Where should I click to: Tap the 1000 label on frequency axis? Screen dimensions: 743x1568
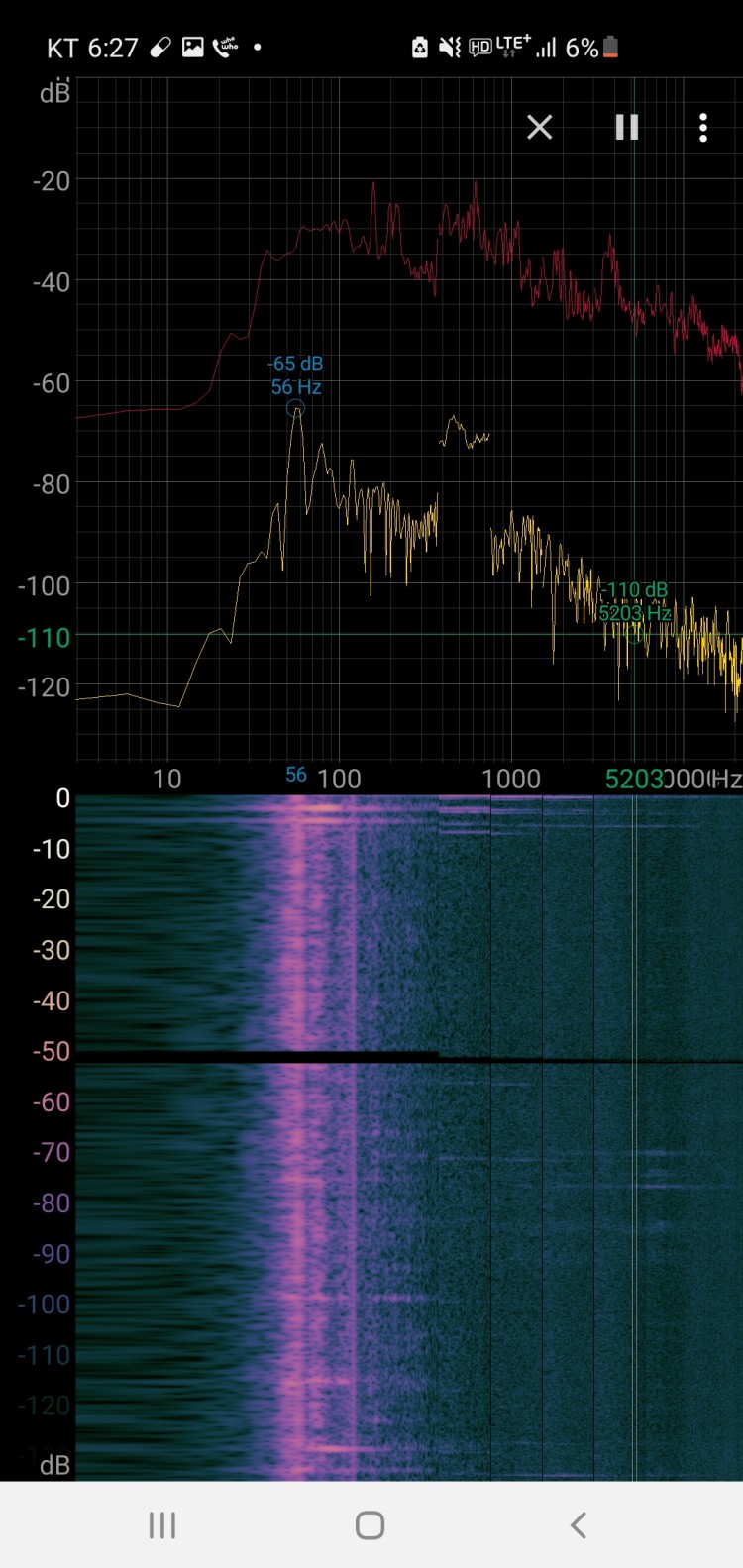click(510, 779)
